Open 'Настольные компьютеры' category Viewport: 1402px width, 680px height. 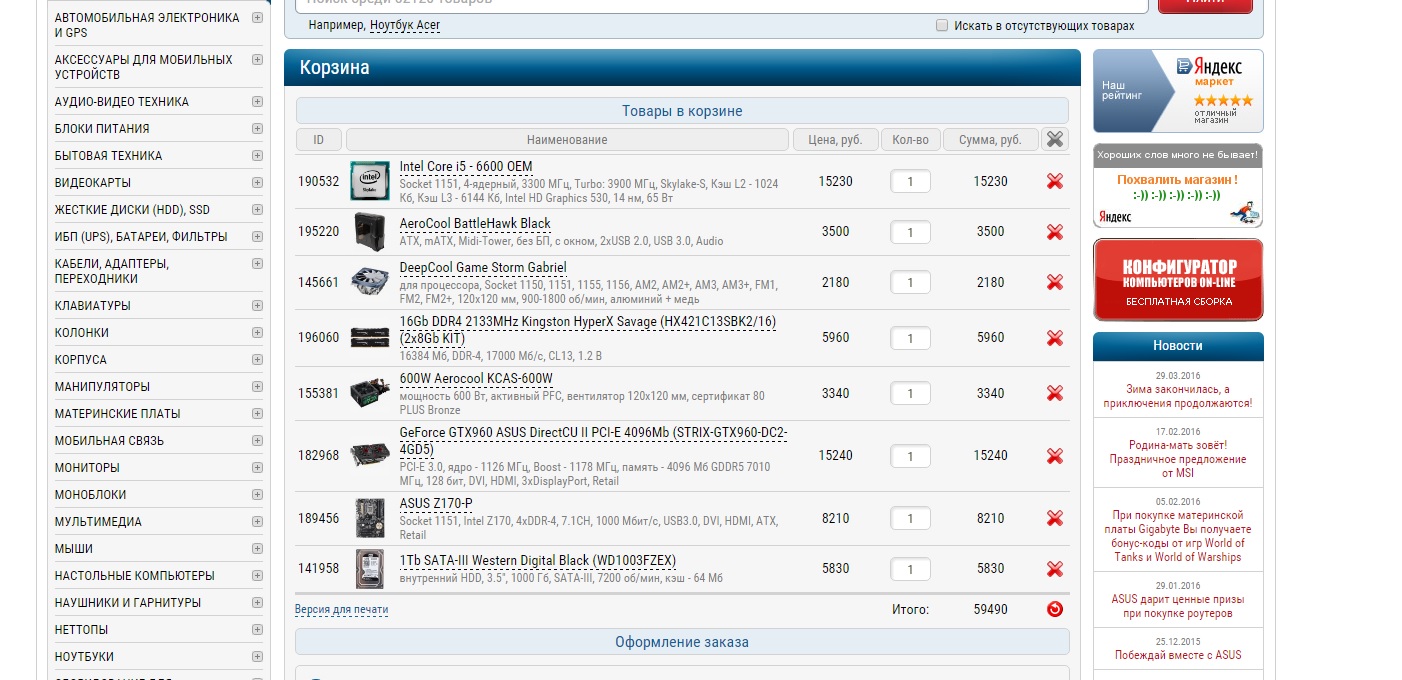pos(135,576)
